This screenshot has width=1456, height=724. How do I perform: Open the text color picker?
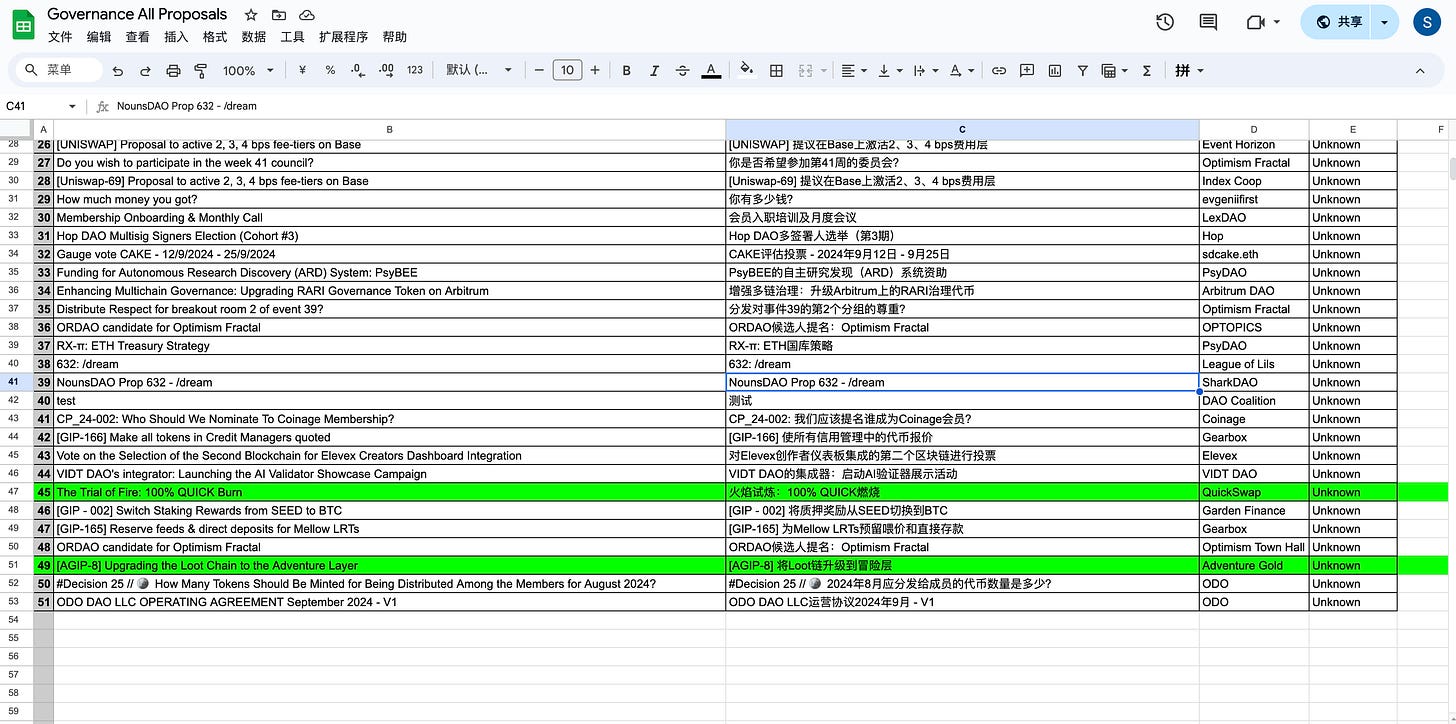[711, 70]
